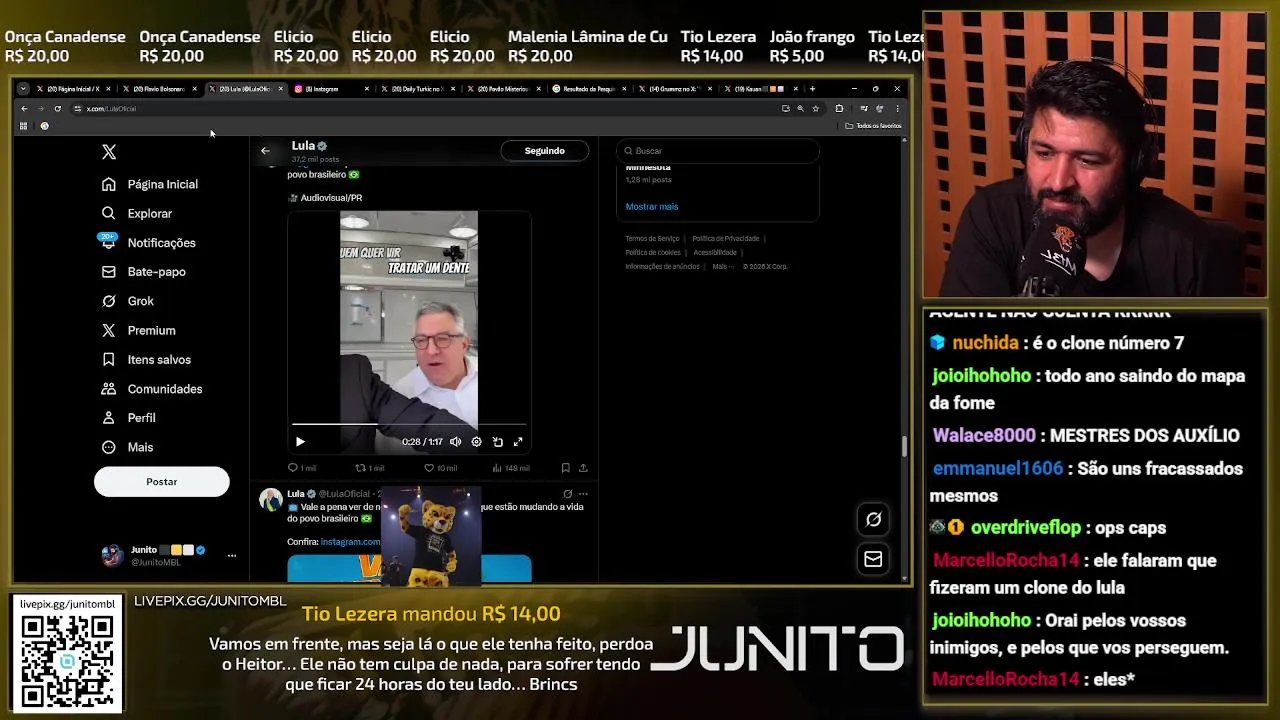Viewport: 1280px width, 720px height.
Task: Repost the video tweet
Action: [369, 468]
